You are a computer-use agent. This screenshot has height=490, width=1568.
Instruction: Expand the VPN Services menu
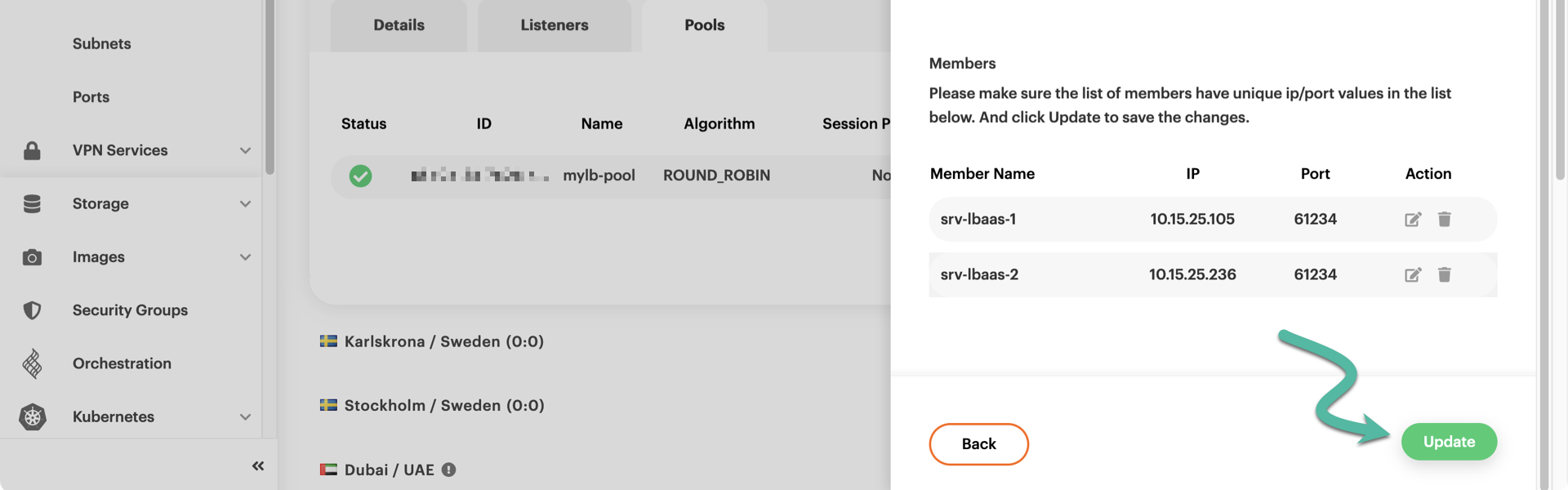[x=245, y=150]
